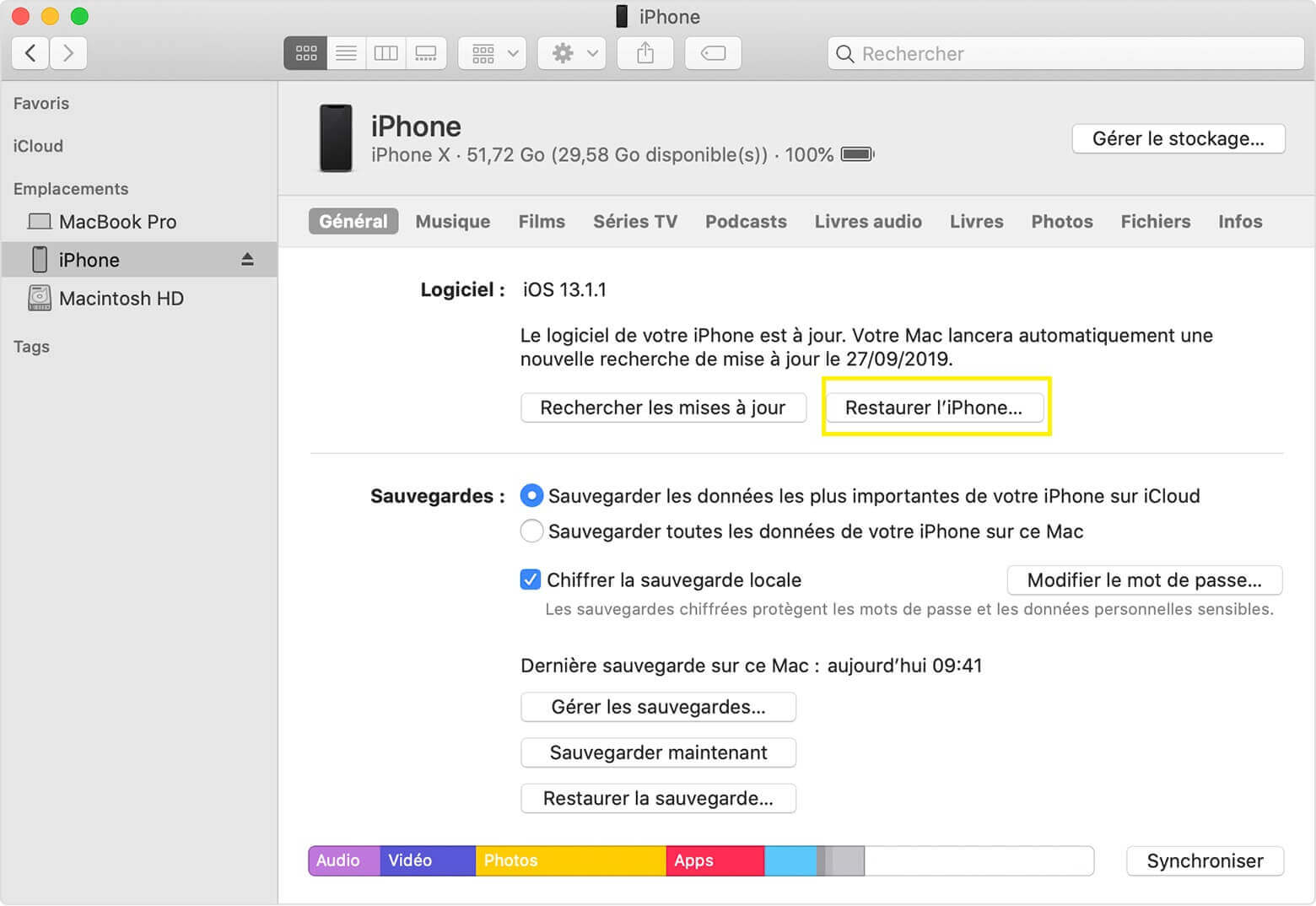Open the item grouping dropdown
This screenshot has height=906, width=1316.
tap(492, 53)
